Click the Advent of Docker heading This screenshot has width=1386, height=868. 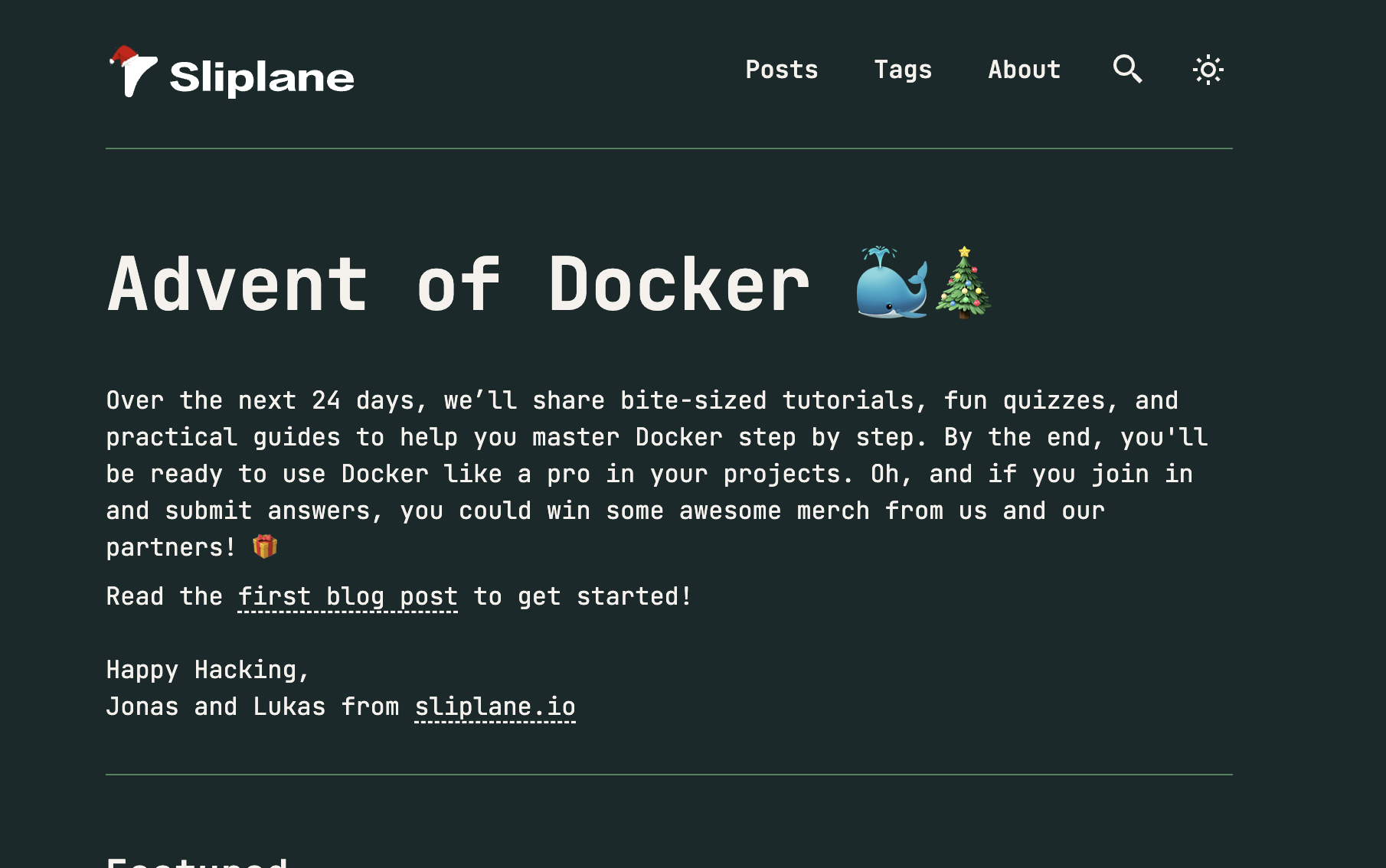pyautogui.click(x=459, y=285)
